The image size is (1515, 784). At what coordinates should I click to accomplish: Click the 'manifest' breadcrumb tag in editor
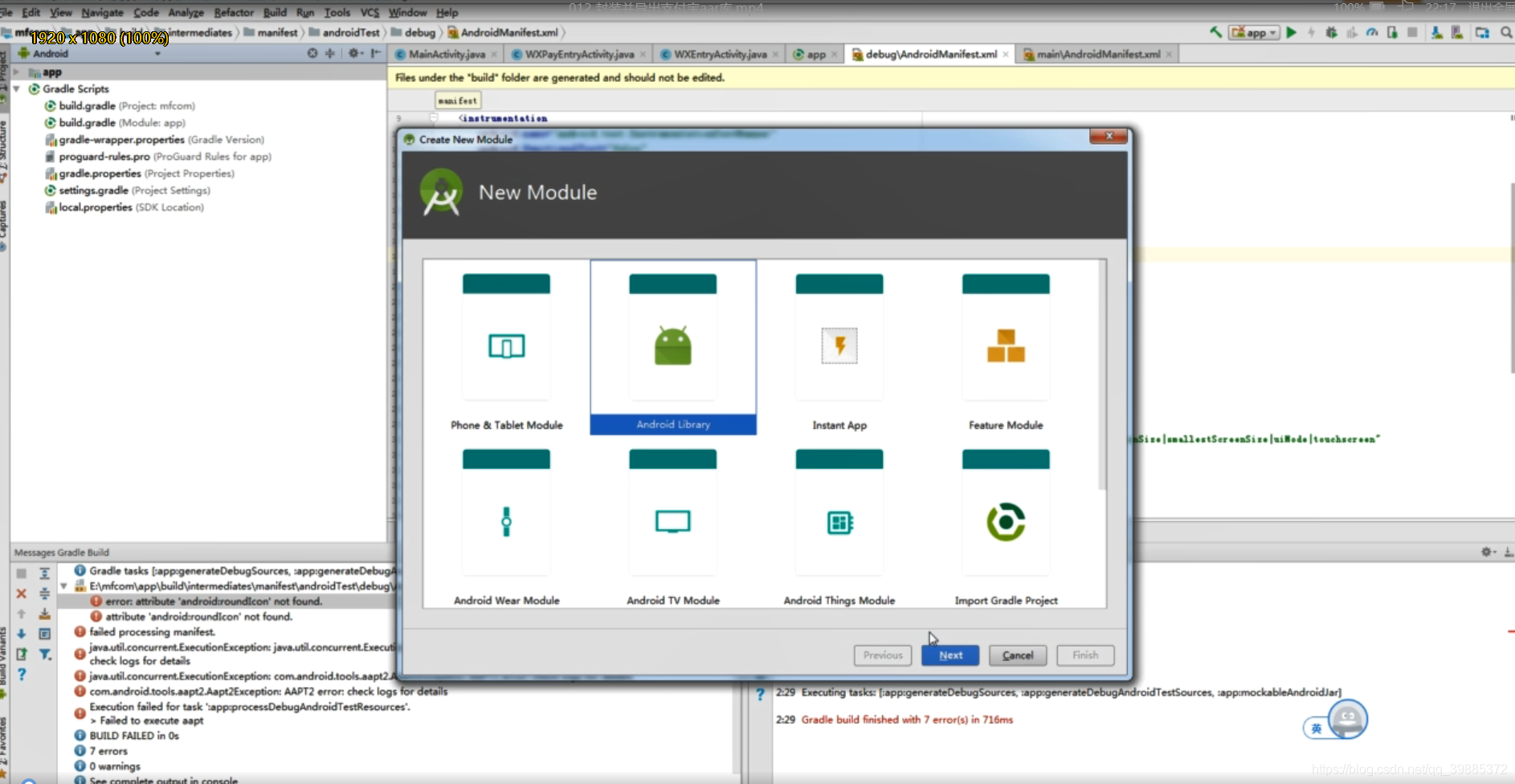tap(458, 100)
